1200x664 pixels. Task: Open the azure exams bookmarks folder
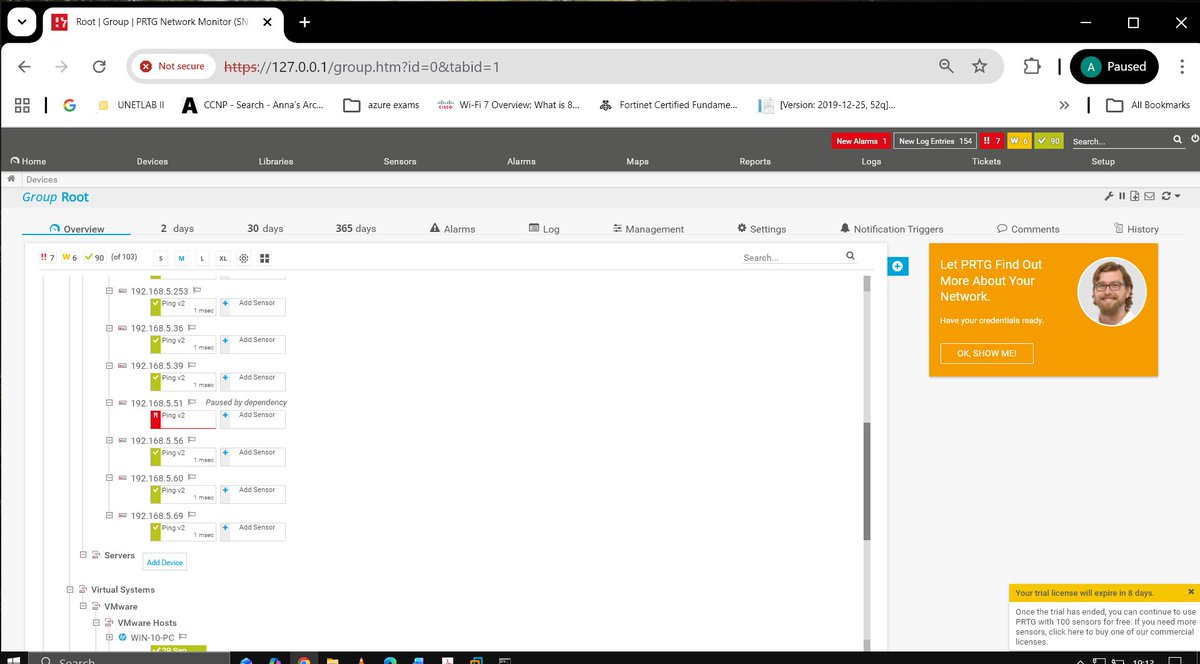[x=381, y=105]
